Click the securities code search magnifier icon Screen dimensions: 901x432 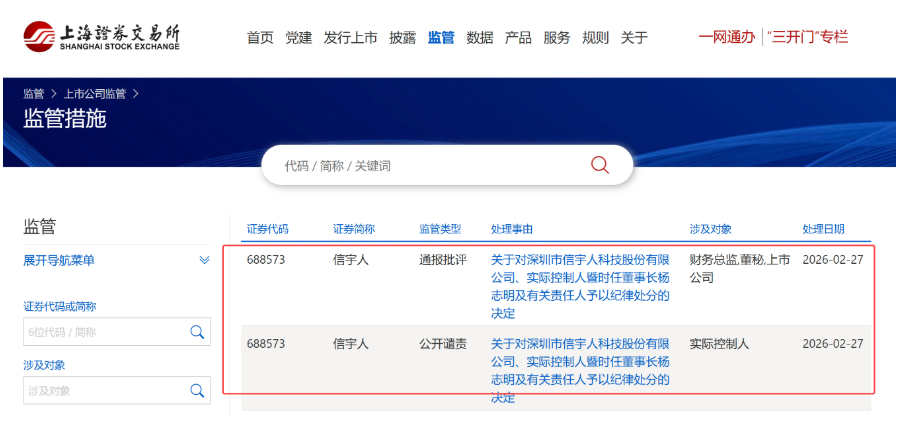click(x=197, y=332)
